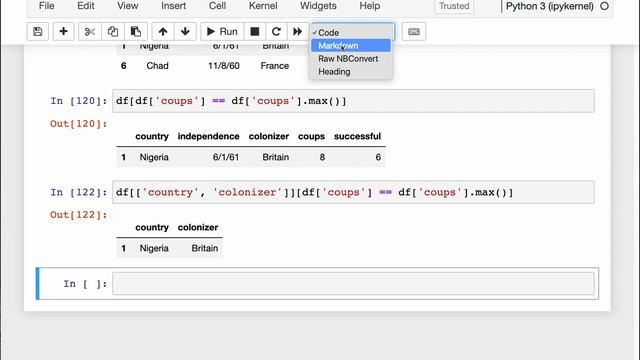Click the 'Chad' table cell
This screenshot has height=360, width=640.
pos(157,66)
